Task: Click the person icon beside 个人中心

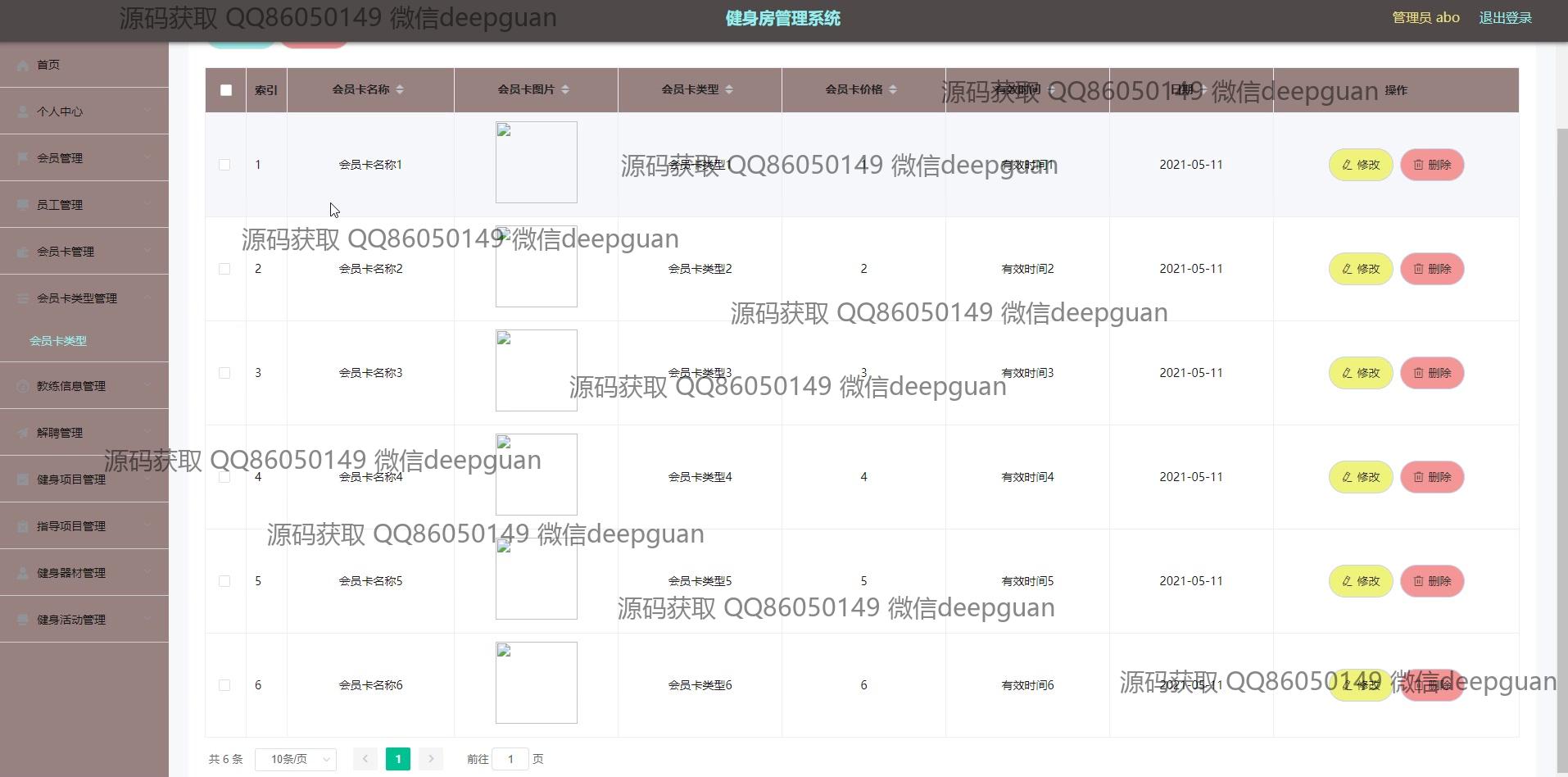Action: pyautogui.click(x=23, y=111)
